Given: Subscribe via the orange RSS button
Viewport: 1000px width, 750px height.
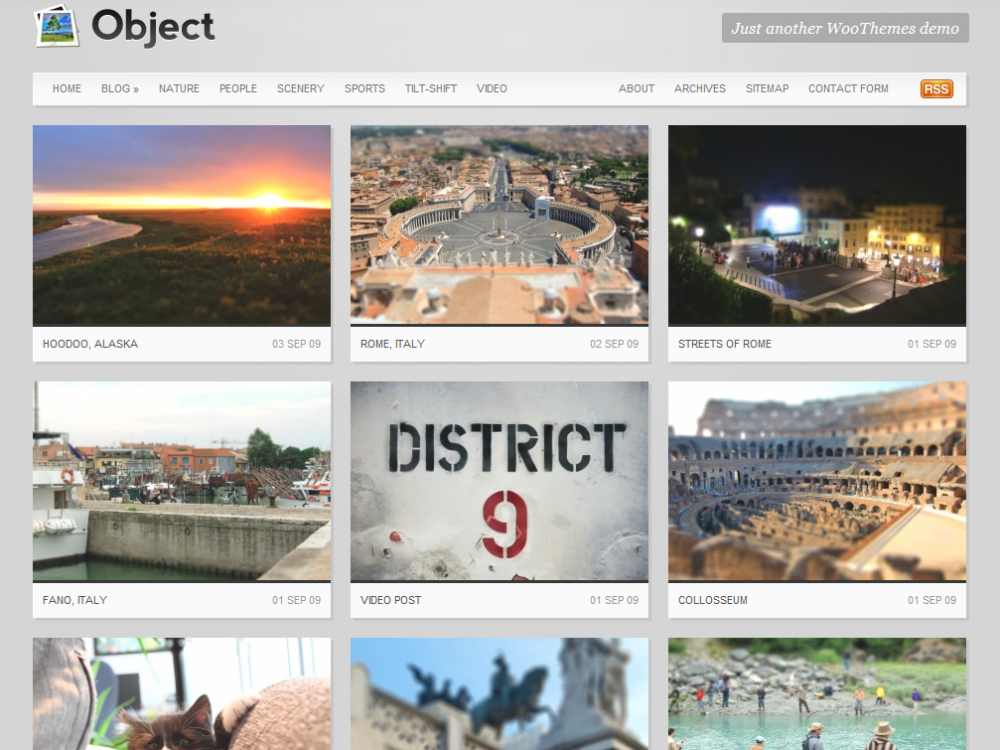Looking at the screenshot, I should tap(936, 89).
